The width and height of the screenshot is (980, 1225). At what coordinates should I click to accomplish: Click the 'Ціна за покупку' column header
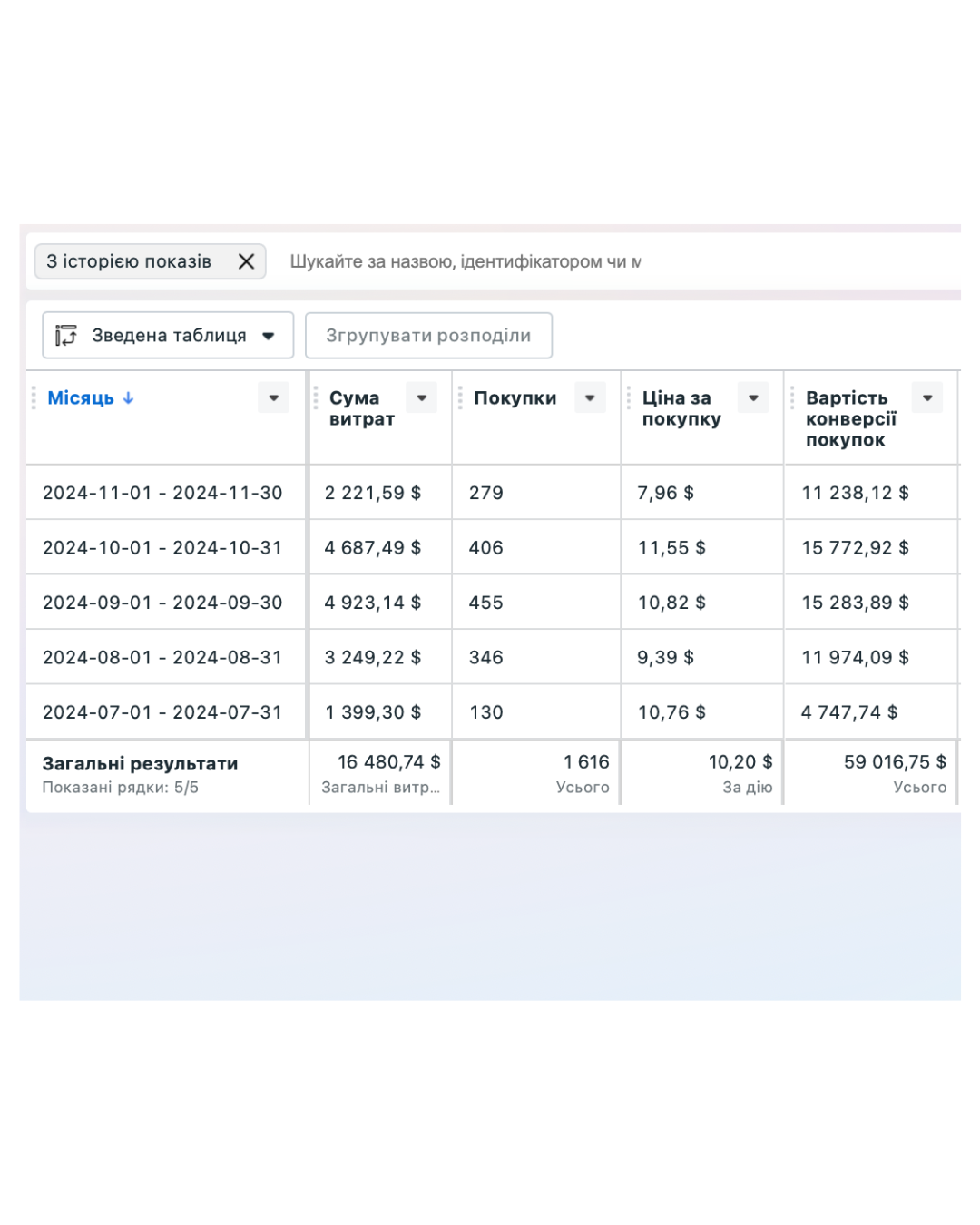[x=681, y=408]
